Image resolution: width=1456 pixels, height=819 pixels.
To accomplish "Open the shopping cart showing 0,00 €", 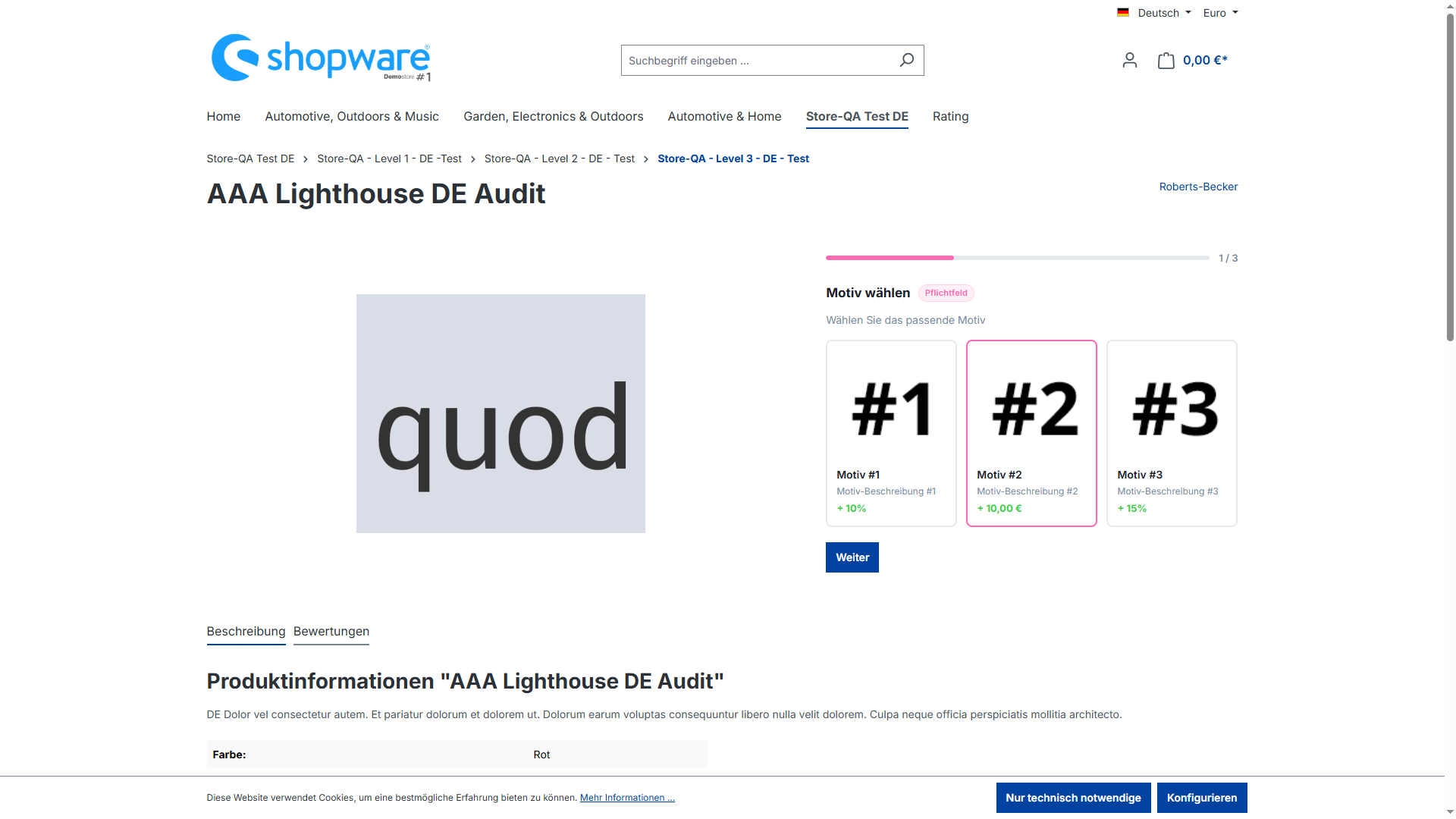I will coord(1193,60).
